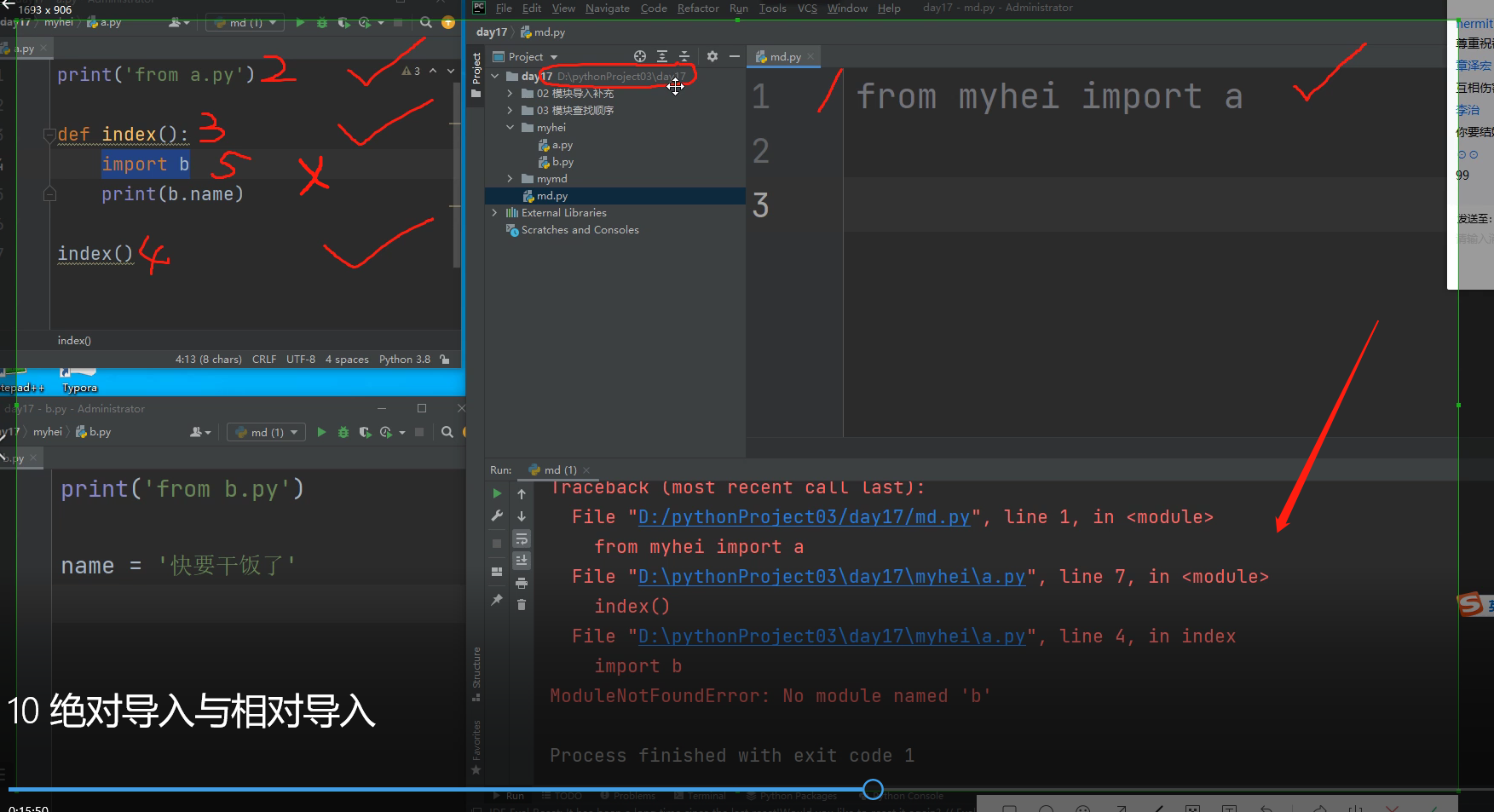Collapse the day17 root folder

pos(495,77)
